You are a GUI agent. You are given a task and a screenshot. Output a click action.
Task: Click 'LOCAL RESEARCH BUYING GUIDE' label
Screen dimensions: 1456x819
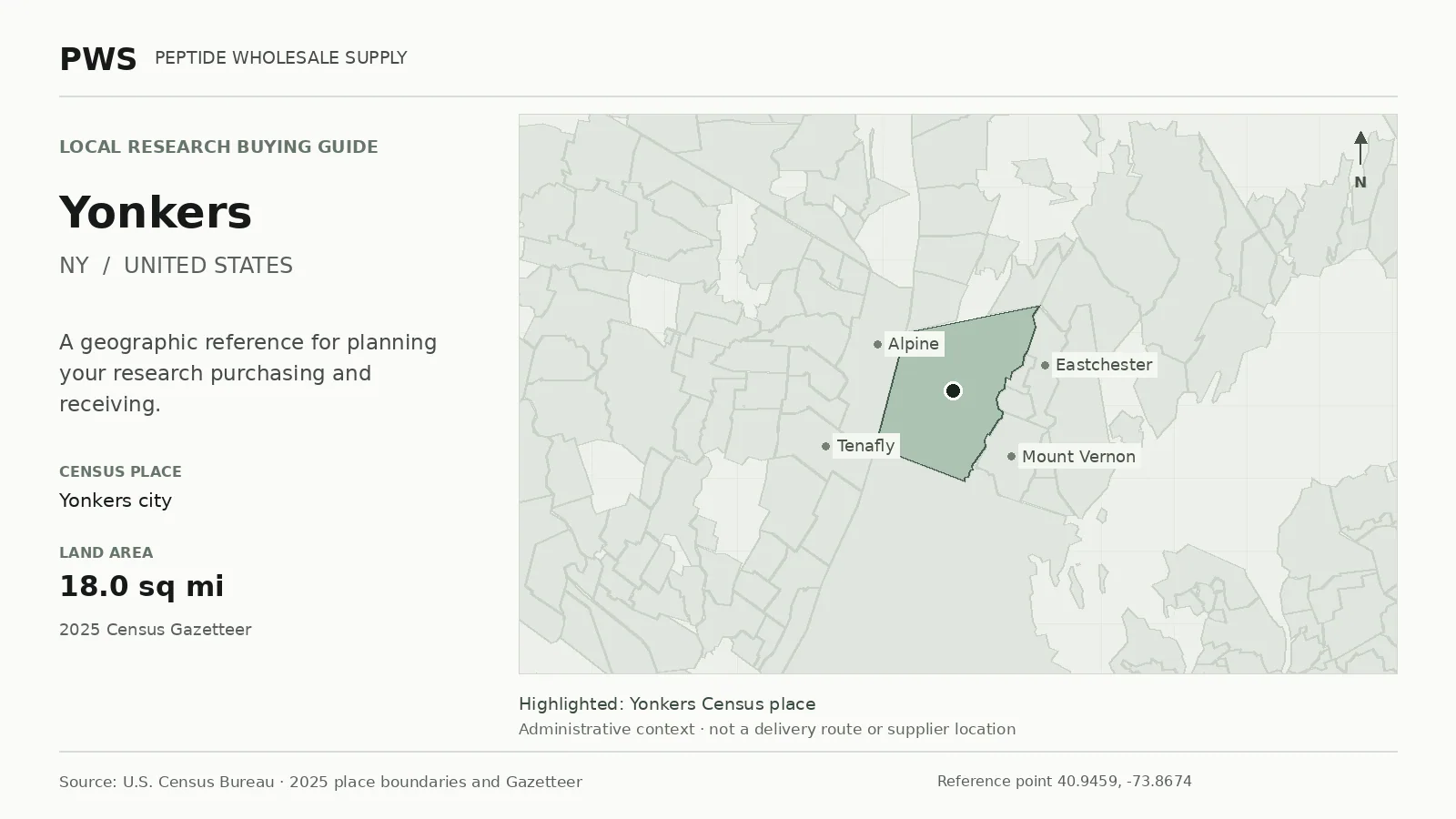[x=218, y=147]
